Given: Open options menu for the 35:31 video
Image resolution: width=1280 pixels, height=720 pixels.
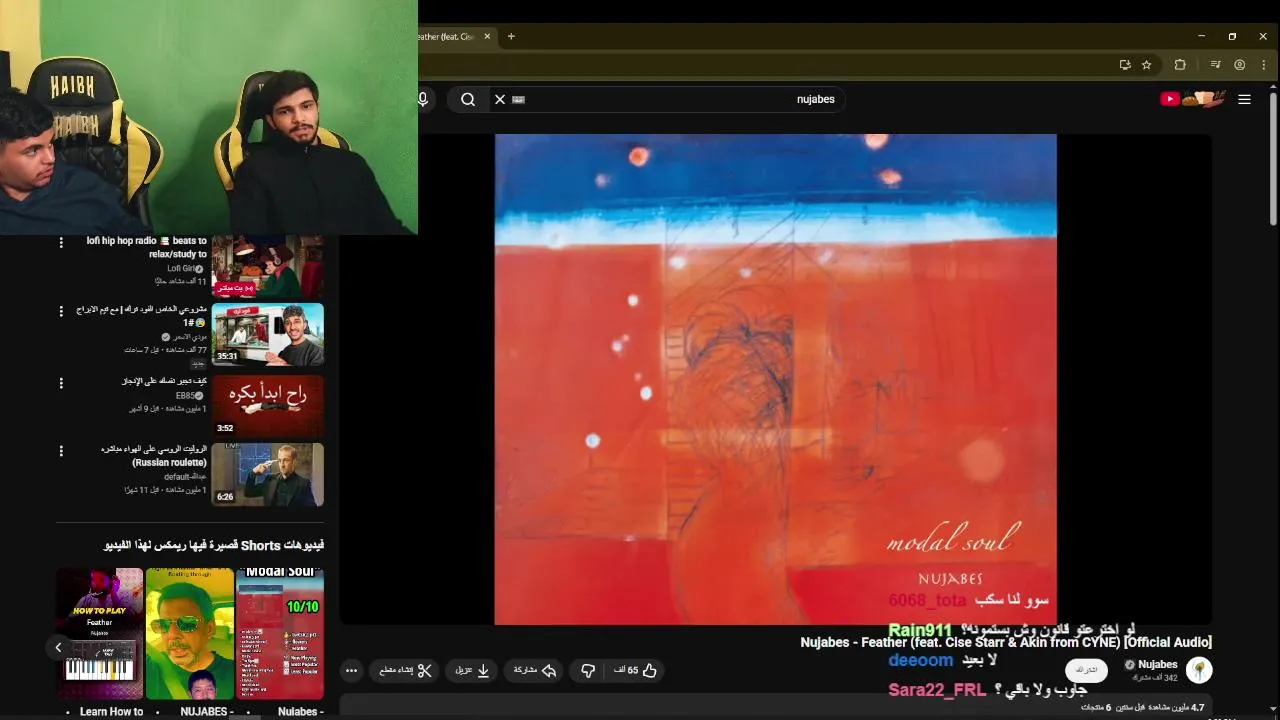Looking at the screenshot, I should pos(61,311).
